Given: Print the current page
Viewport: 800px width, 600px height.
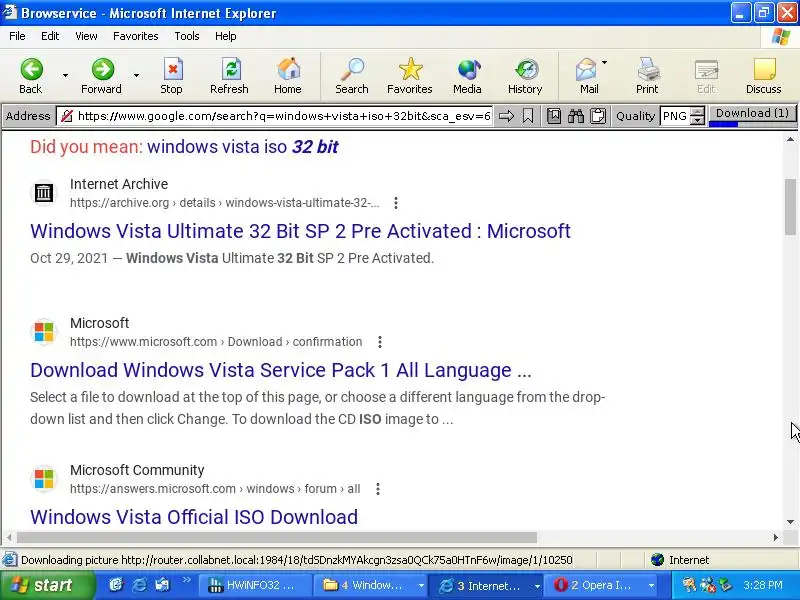Looking at the screenshot, I should click(x=647, y=76).
